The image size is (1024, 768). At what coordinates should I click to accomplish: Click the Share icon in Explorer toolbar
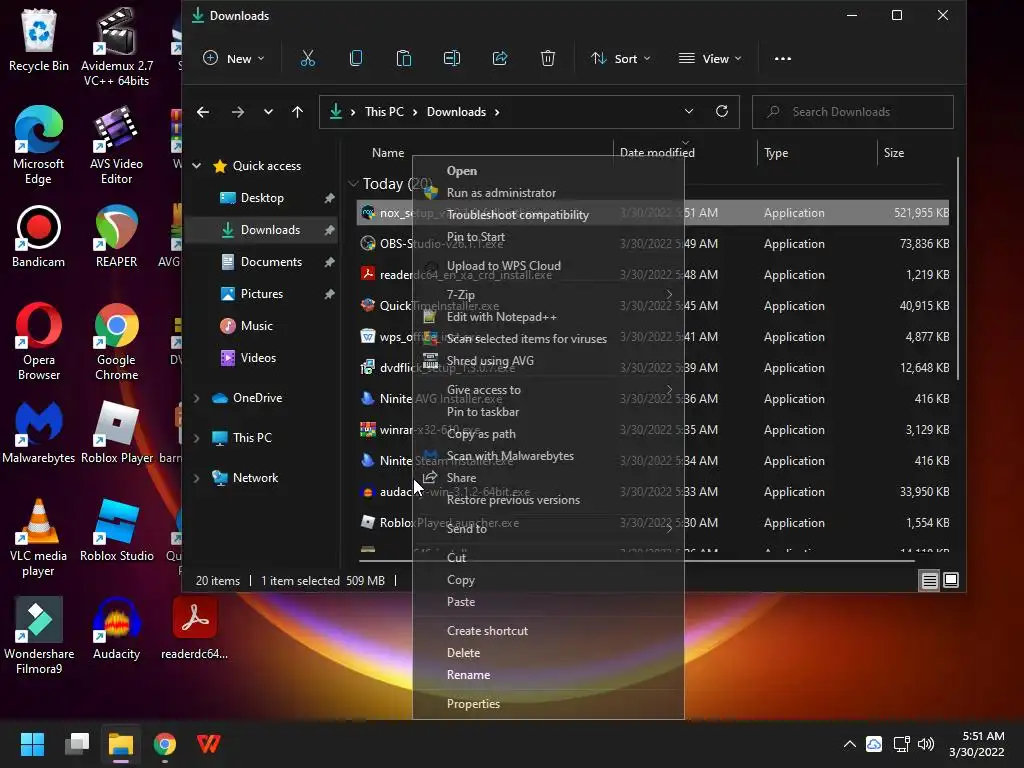tap(500, 59)
